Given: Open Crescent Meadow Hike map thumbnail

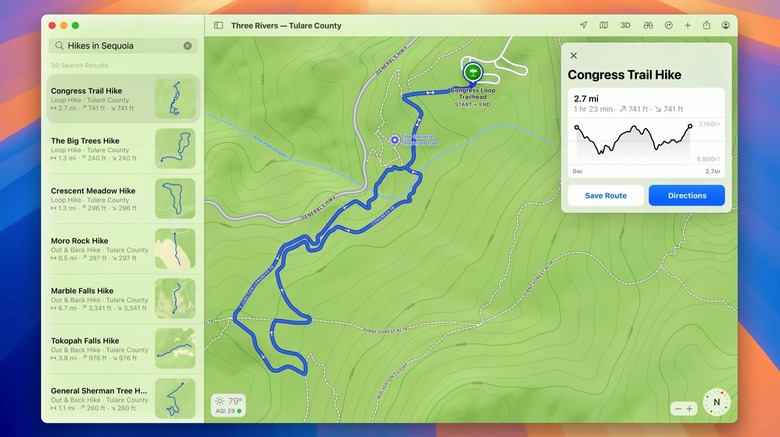Looking at the screenshot, I should [175, 199].
